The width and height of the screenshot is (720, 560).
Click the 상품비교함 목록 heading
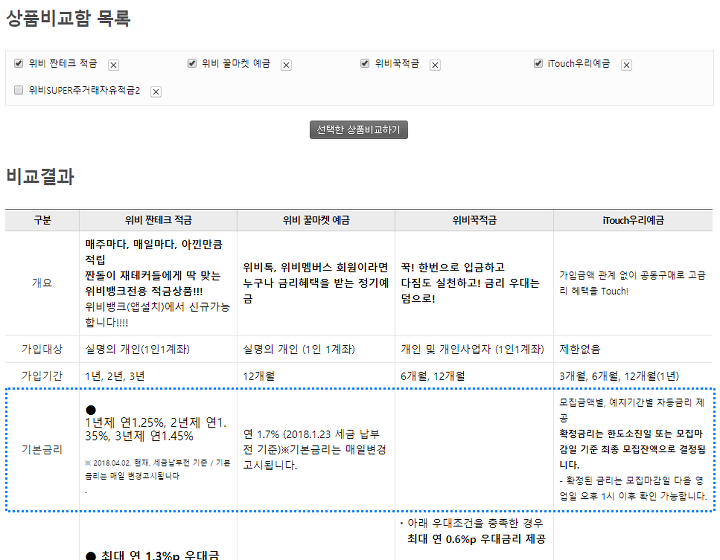tap(68, 18)
